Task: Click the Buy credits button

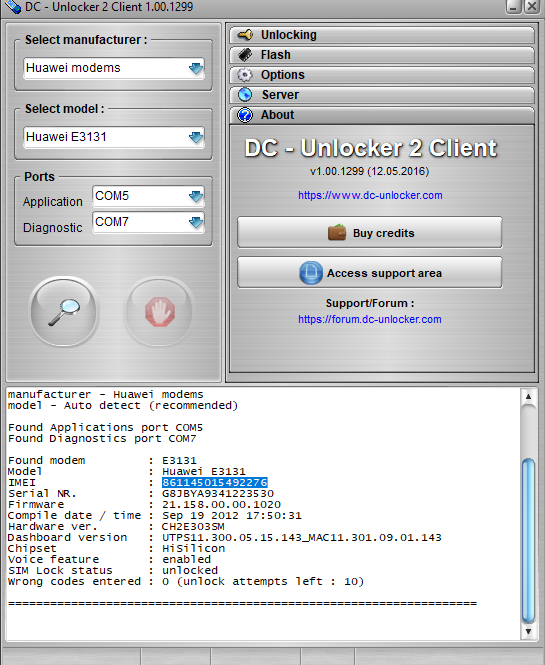Action: click(369, 232)
